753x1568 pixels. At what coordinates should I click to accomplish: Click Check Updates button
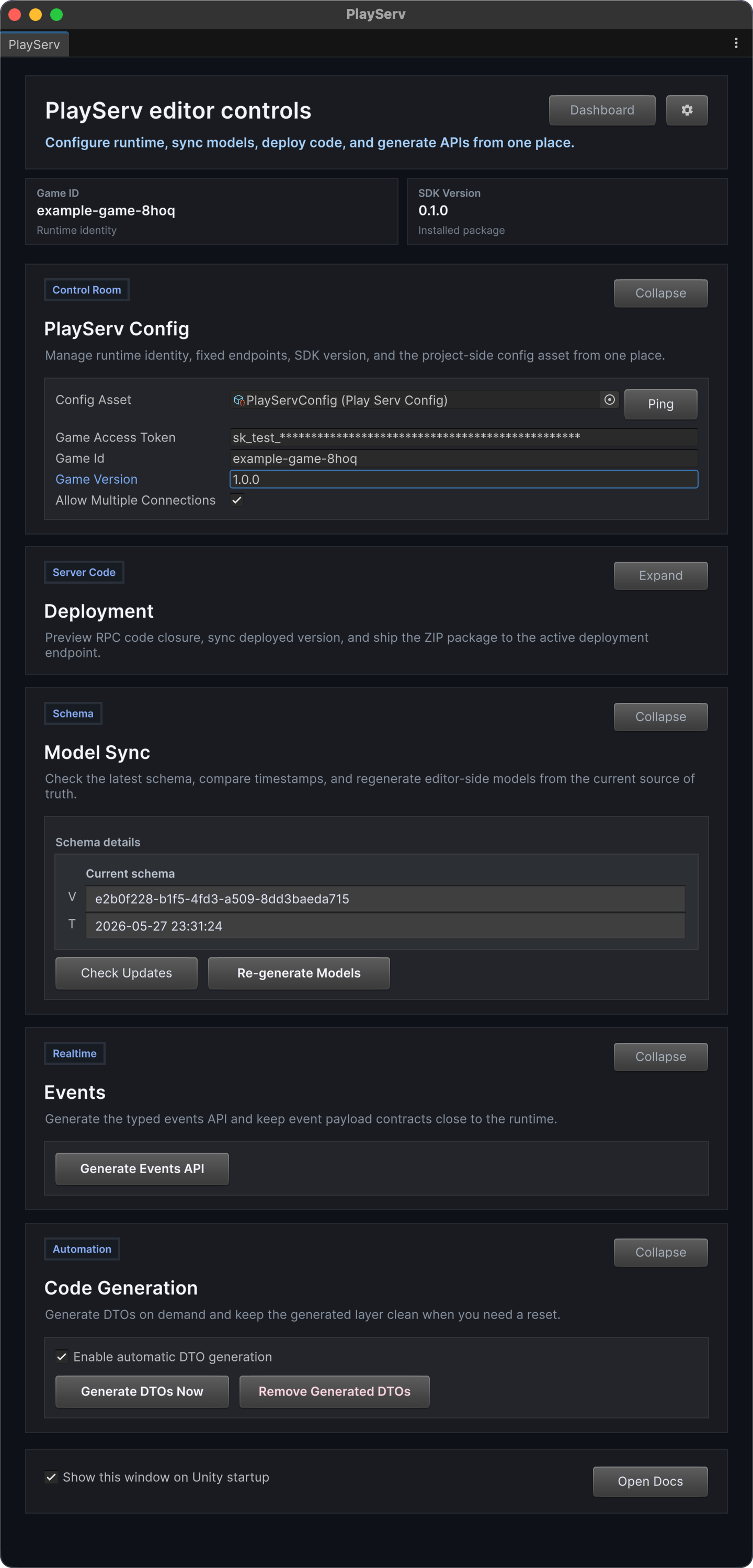tap(127, 973)
